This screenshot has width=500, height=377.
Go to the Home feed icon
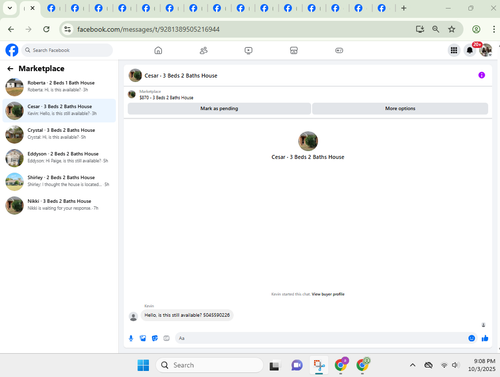pos(158,51)
